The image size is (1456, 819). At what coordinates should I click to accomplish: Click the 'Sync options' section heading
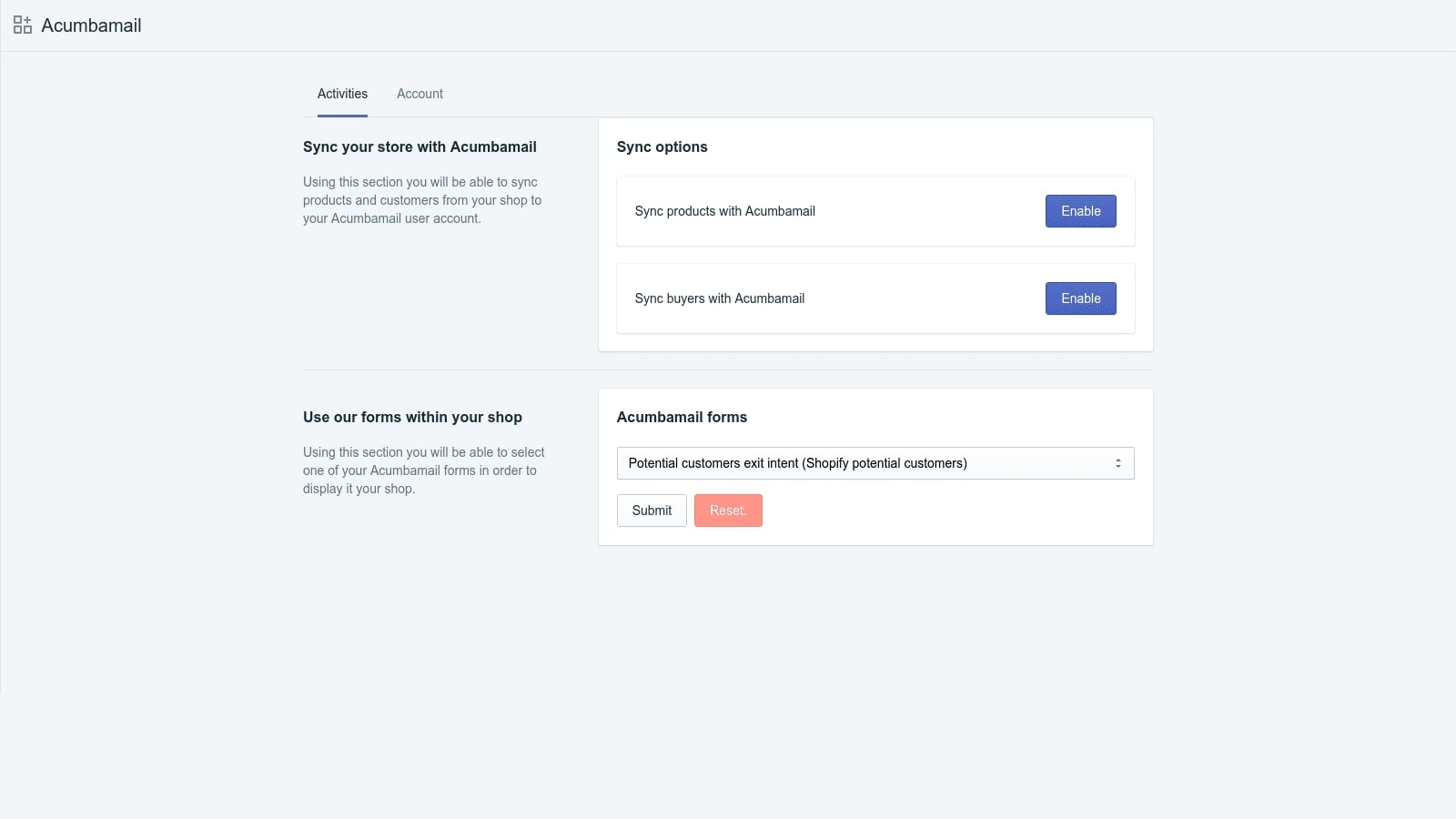coord(662,147)
